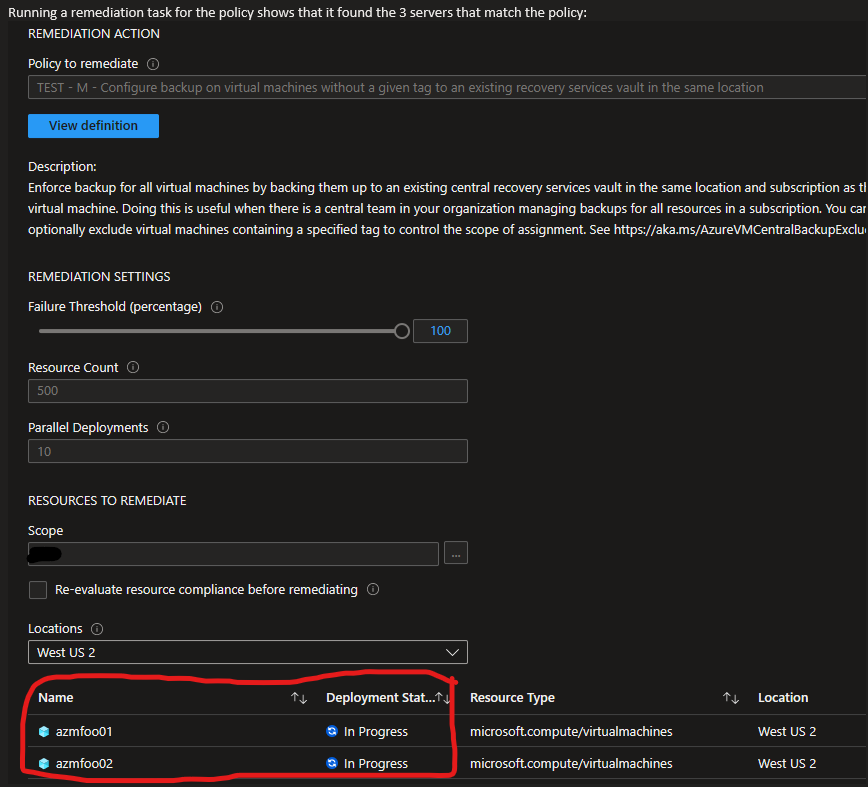868x787 pixels.
Task: Sort the table by Name column
Action: pos(299,698)
